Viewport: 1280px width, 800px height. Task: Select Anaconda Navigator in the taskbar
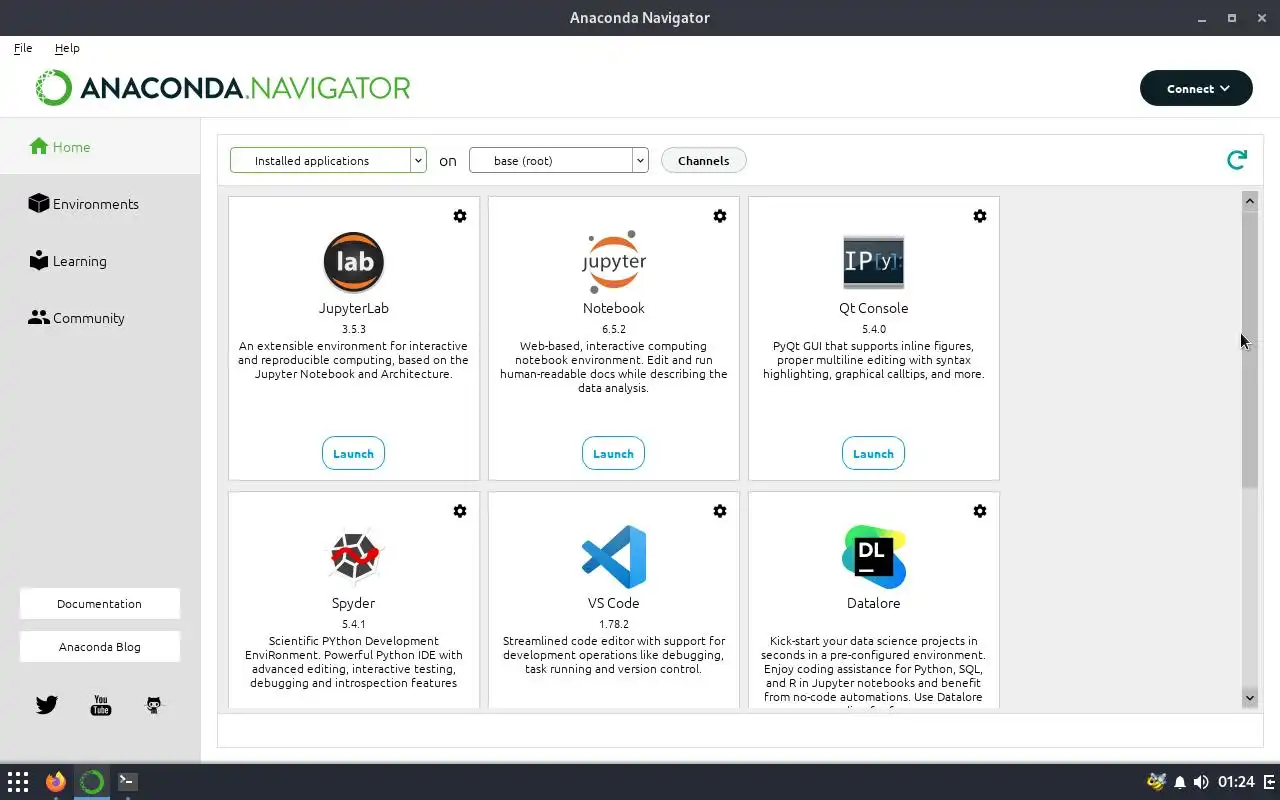(x=92, y=782)
